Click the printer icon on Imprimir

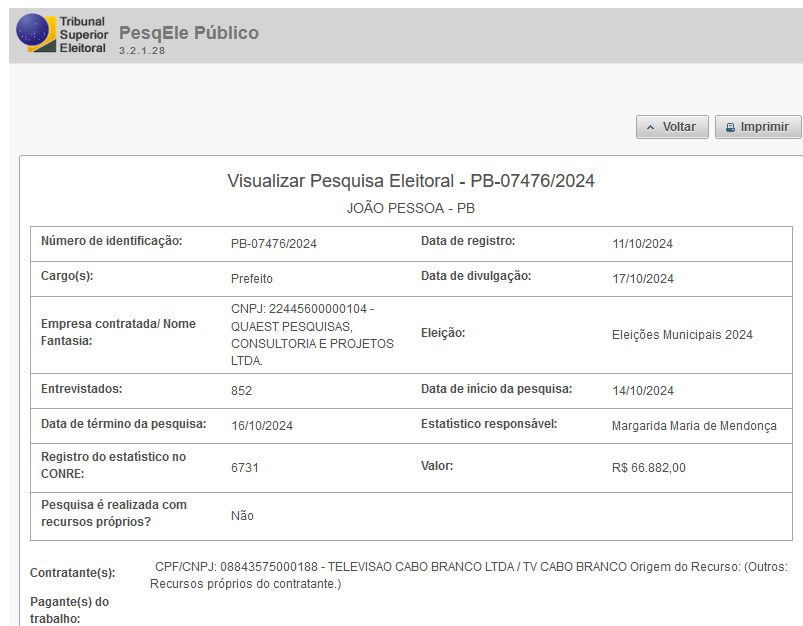coord(730,127)
